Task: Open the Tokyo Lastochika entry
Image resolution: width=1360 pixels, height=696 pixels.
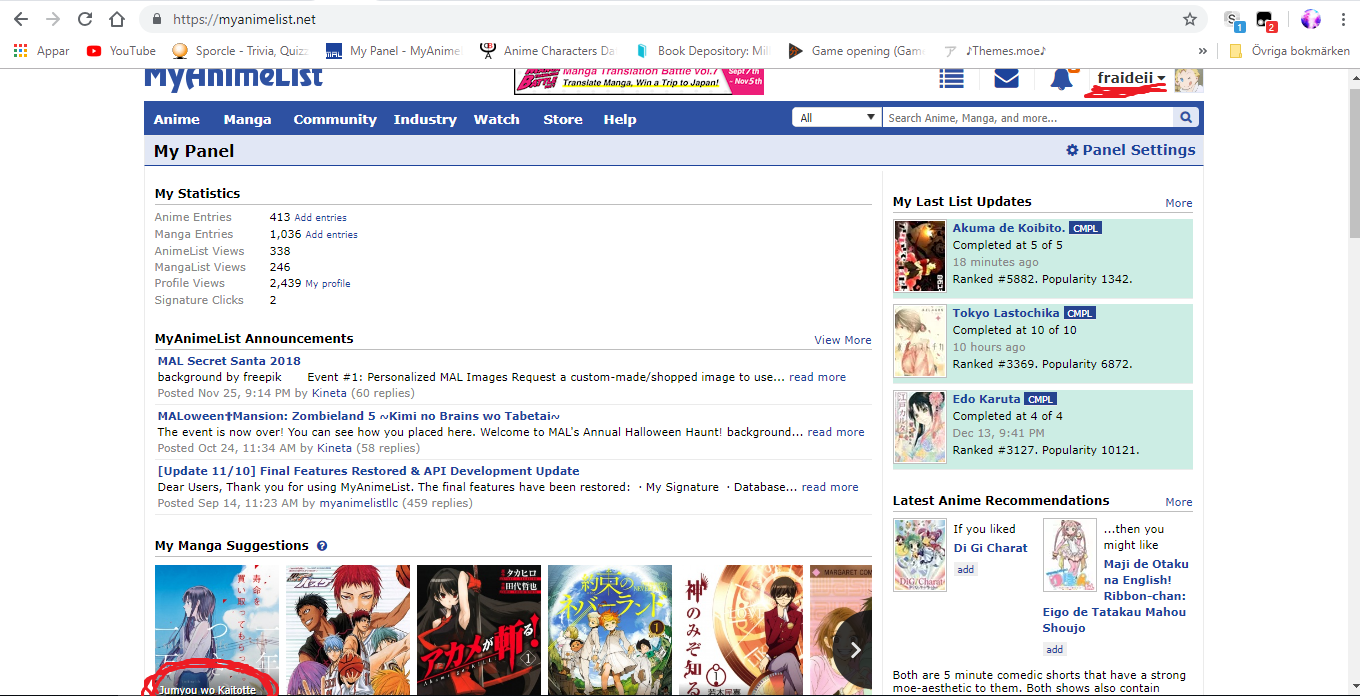Action: click(1006, 313)
